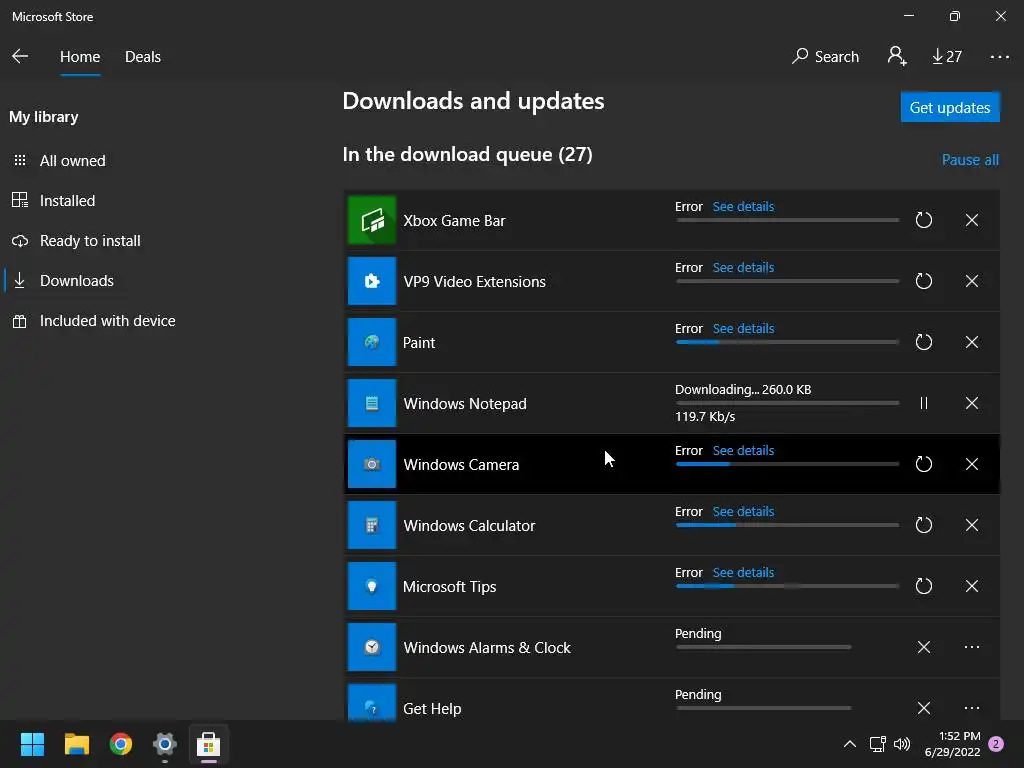Click the Paint app icon
The image size is (1024, 768).
pyautogui.click(x=372, y=342)
